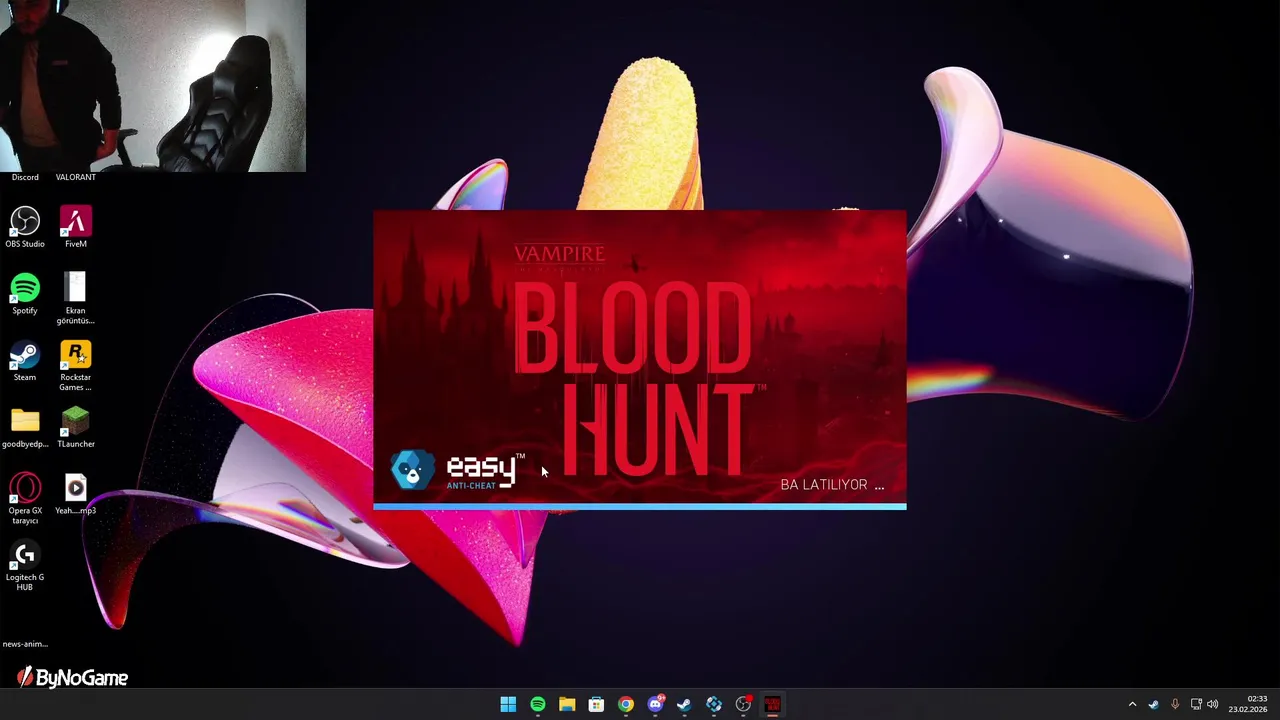Open the VALORANT desktop shortcut
Screen dimensions: 1280x720
[76, 177]
